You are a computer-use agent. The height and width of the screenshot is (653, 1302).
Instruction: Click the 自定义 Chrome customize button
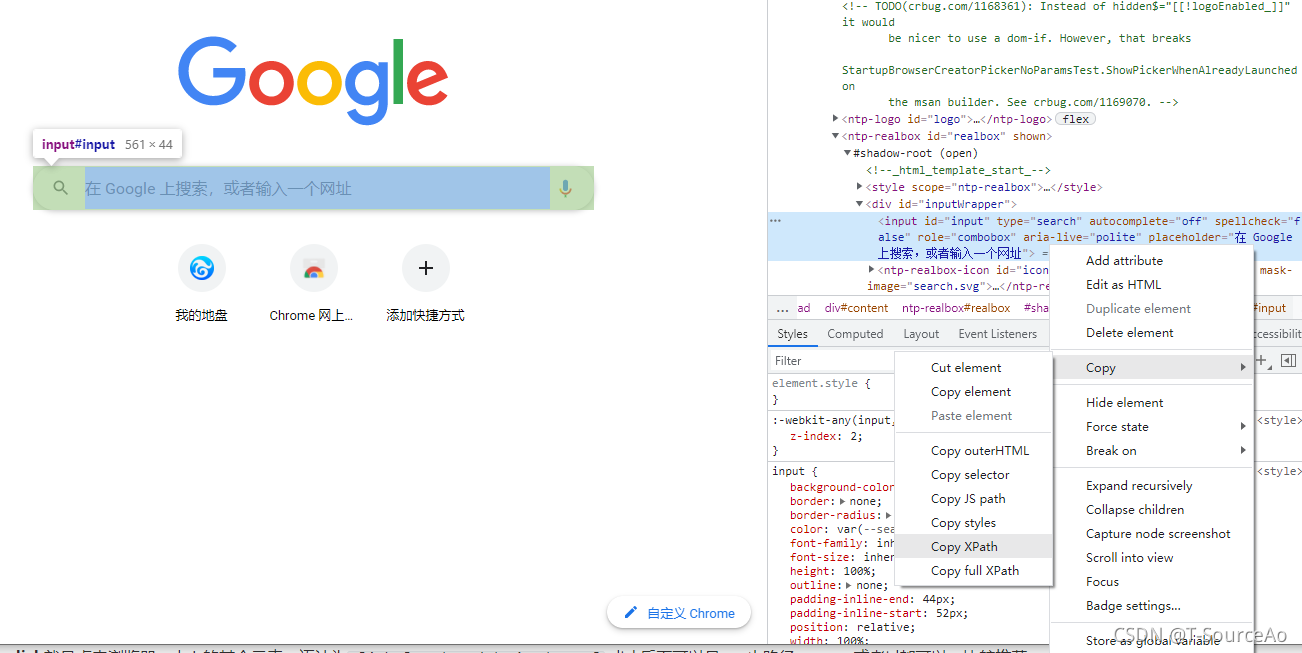[679, 613]
